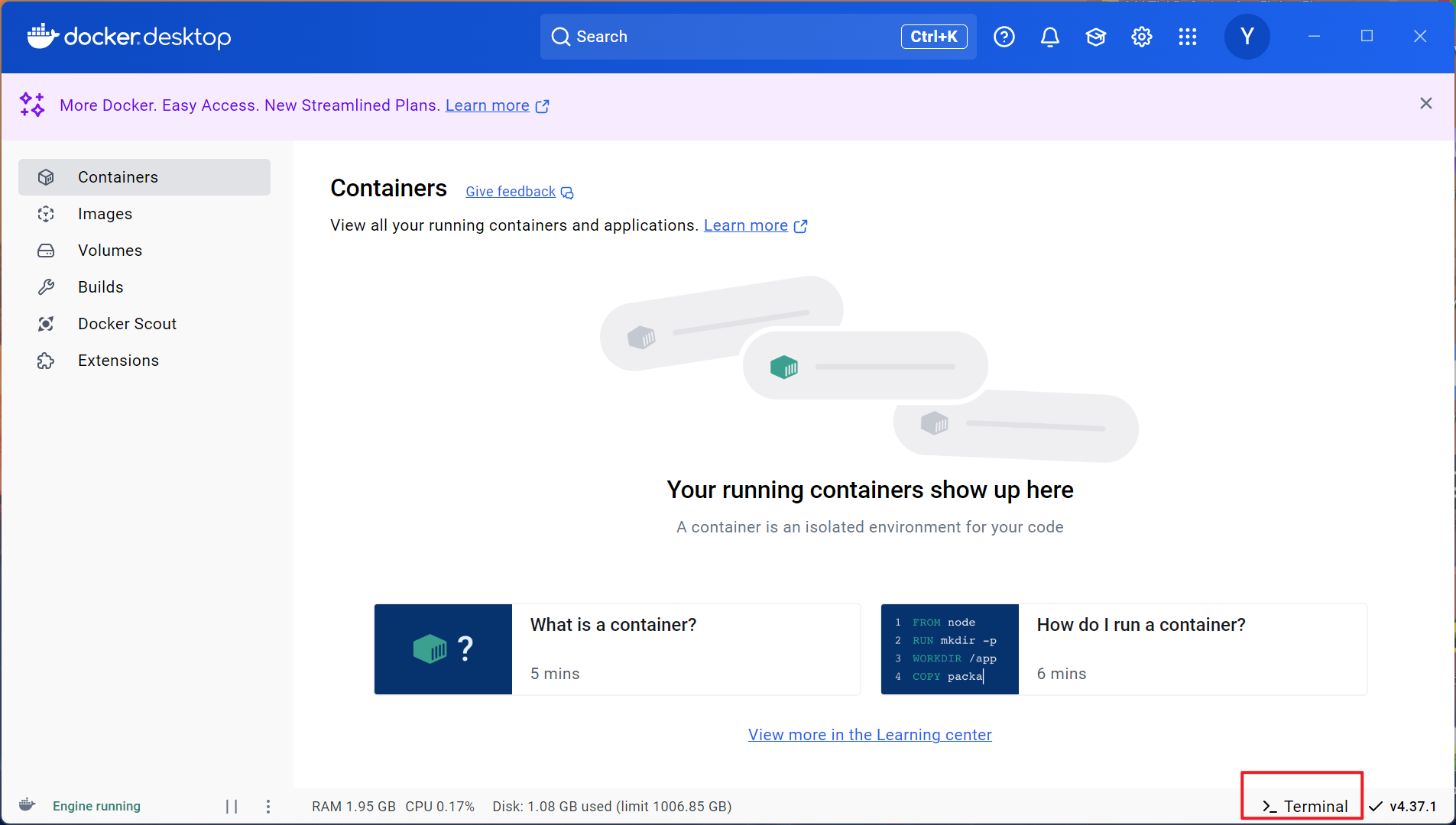Click the update checkmark icon by version
1456x825 pixels.
pyautogui.click(x=1376, y=807)
